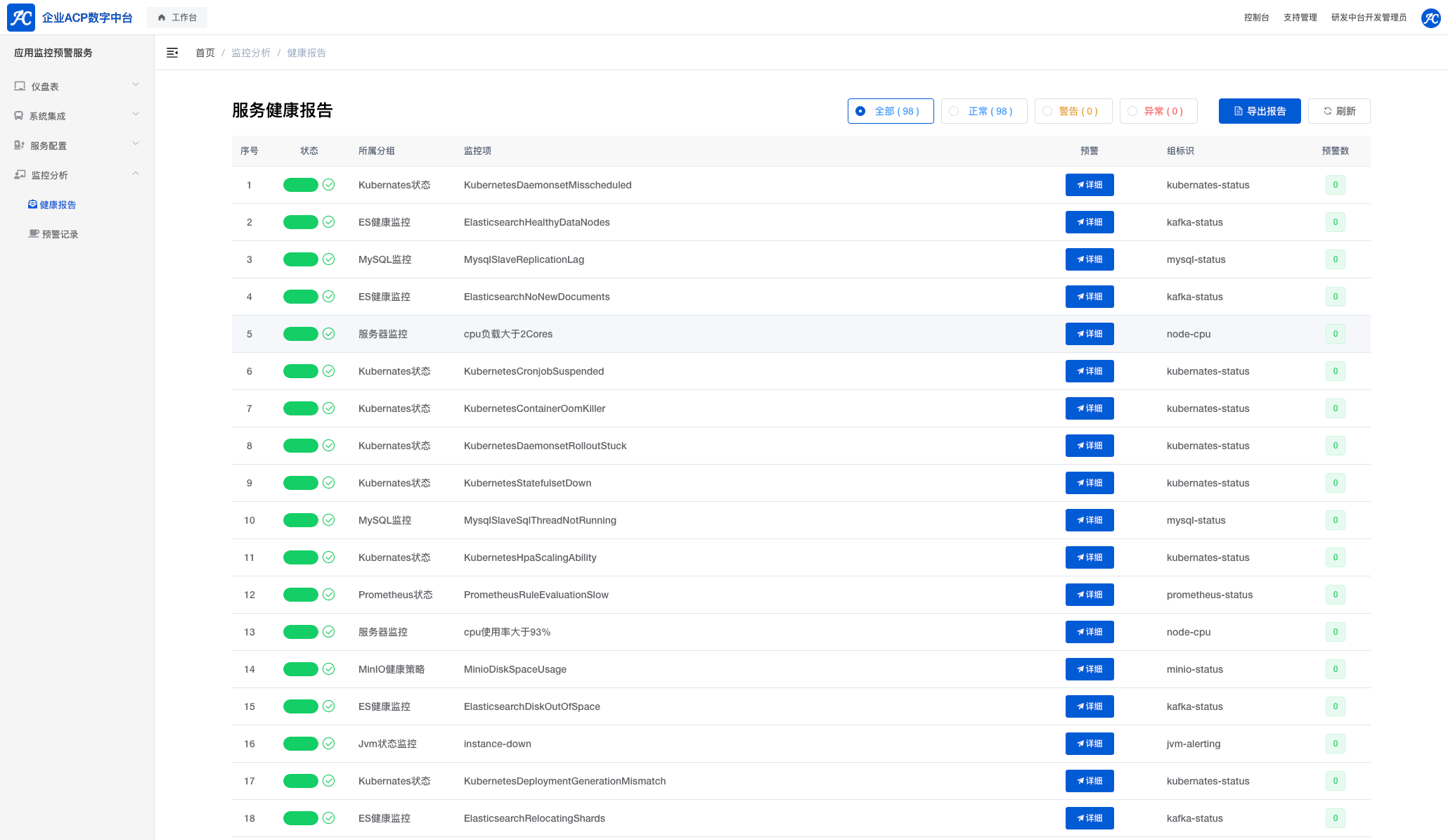Open 健康报告 in the sidebar
This screenshot has width=1448, height=840.
(58, 205)
